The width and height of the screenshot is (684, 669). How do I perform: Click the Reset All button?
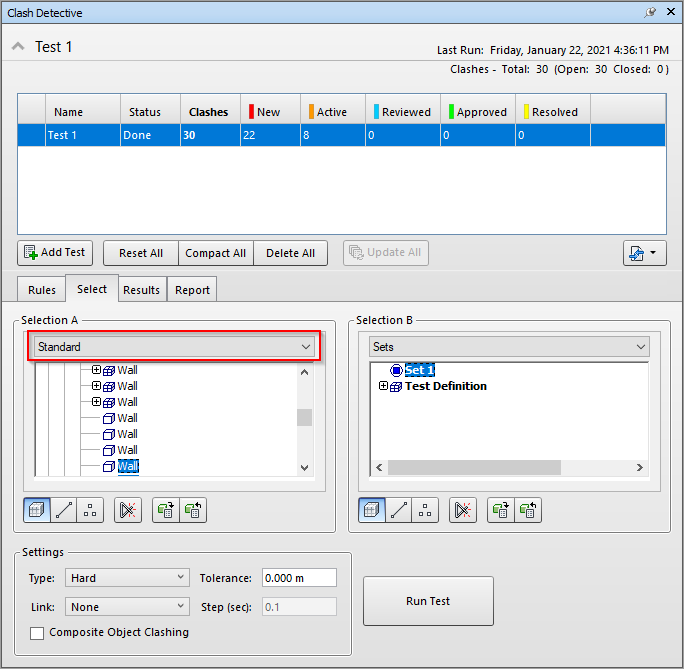[x=141, y=253]
